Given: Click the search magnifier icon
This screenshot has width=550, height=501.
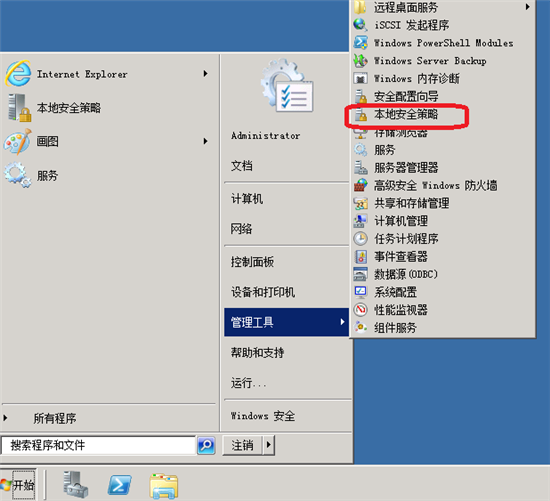Looking at the screenshot, I should click(206, 445).
